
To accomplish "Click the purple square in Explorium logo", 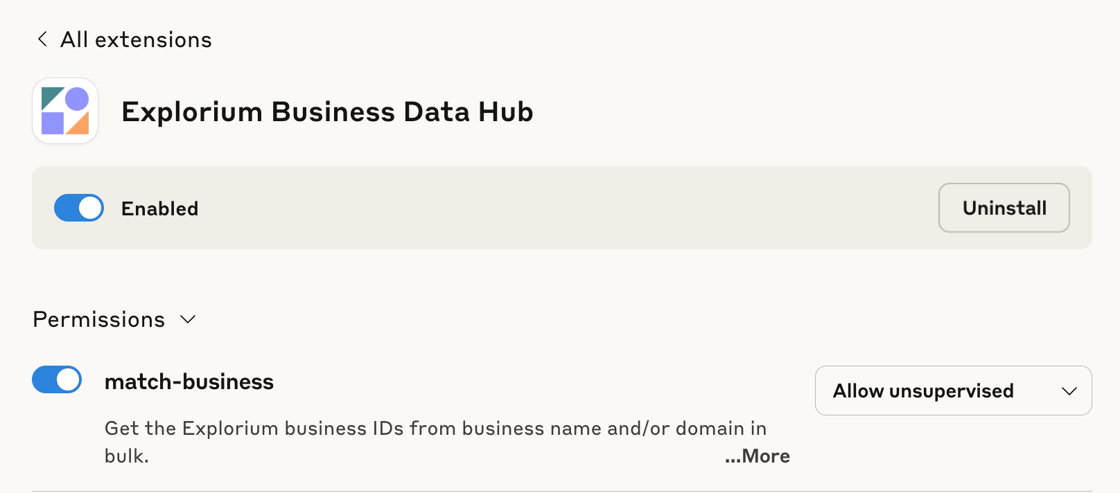I will click(x=53, y=123).
